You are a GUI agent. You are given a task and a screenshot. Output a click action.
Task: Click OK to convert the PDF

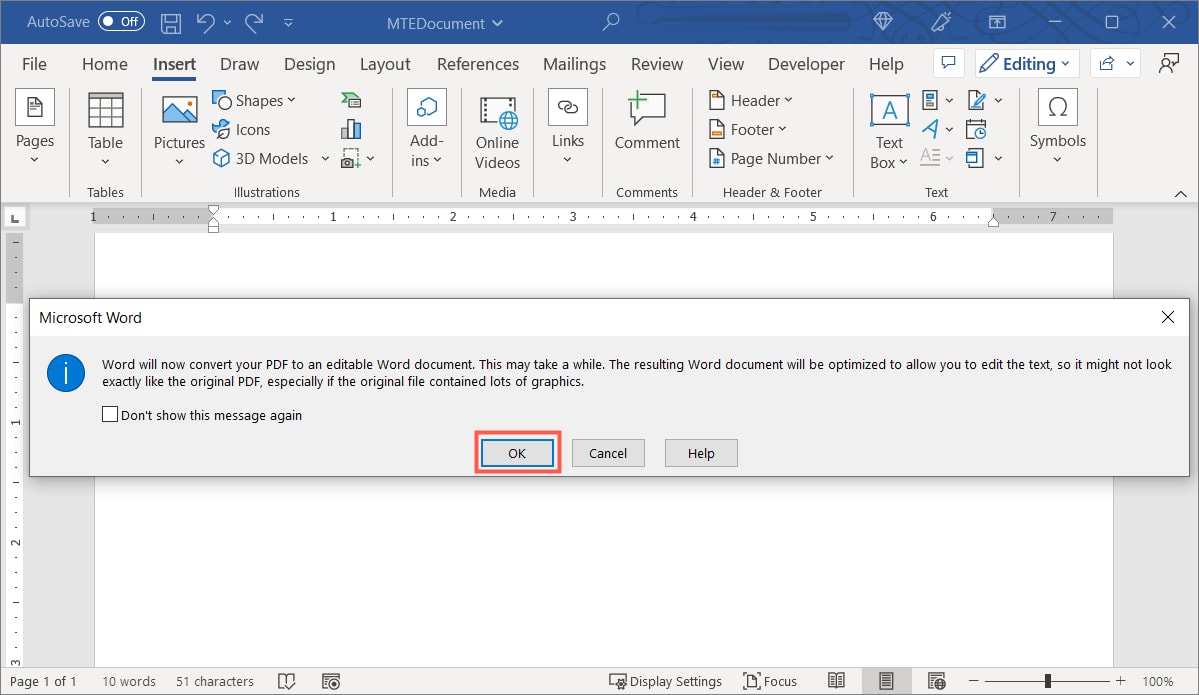click(x=517, y=452)
